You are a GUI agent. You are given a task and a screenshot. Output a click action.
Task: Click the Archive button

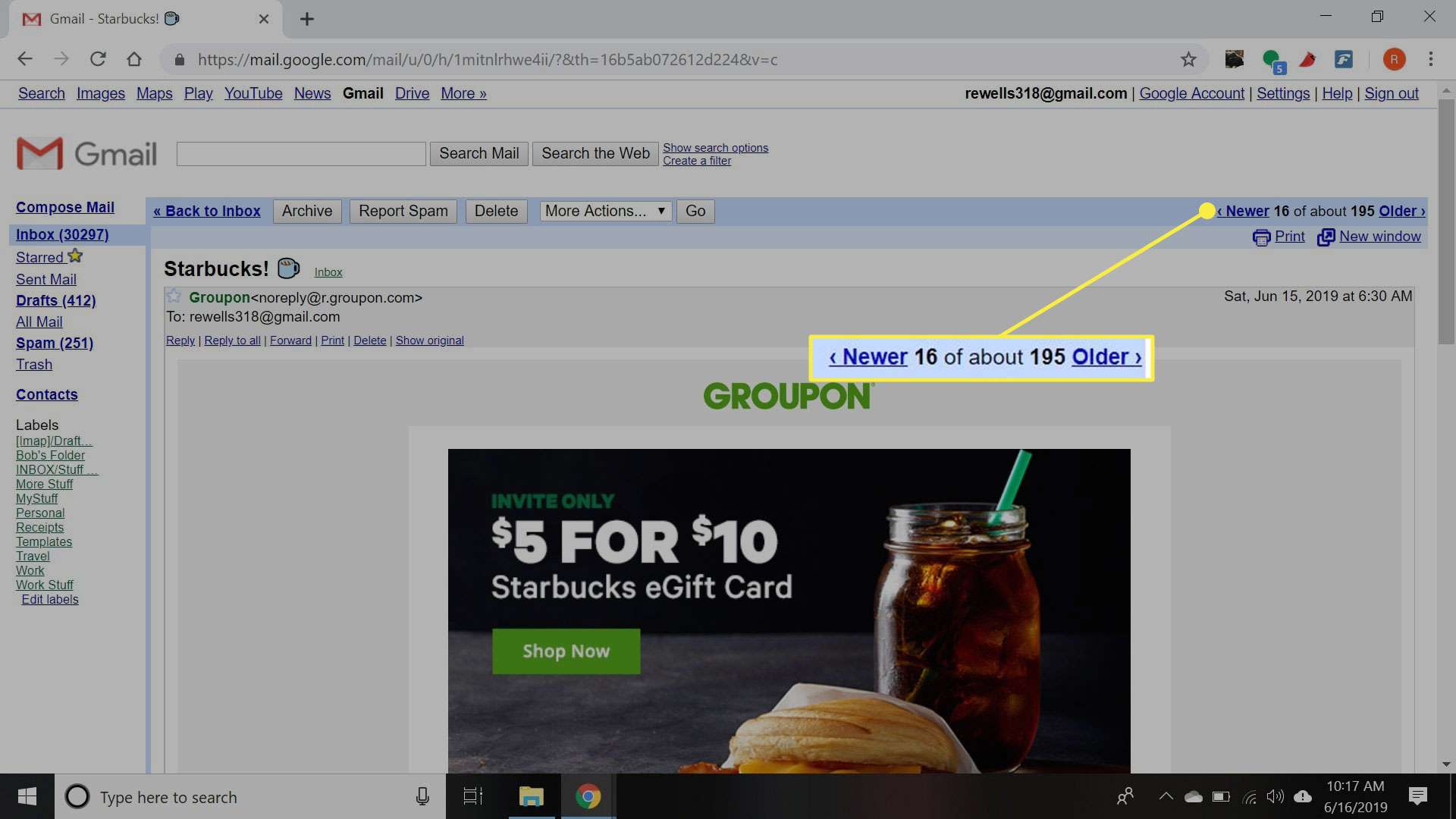point(307,211)
